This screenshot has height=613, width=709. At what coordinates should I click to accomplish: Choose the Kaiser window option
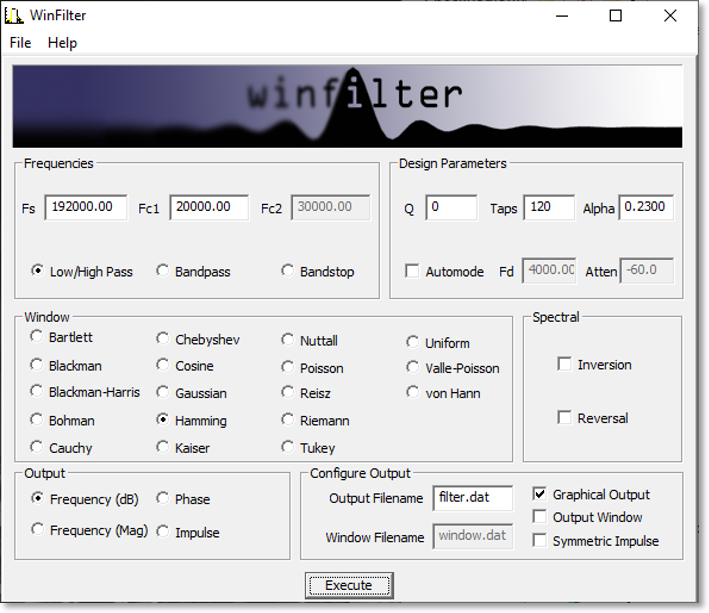pyautogui.click(x=163, y=448)
